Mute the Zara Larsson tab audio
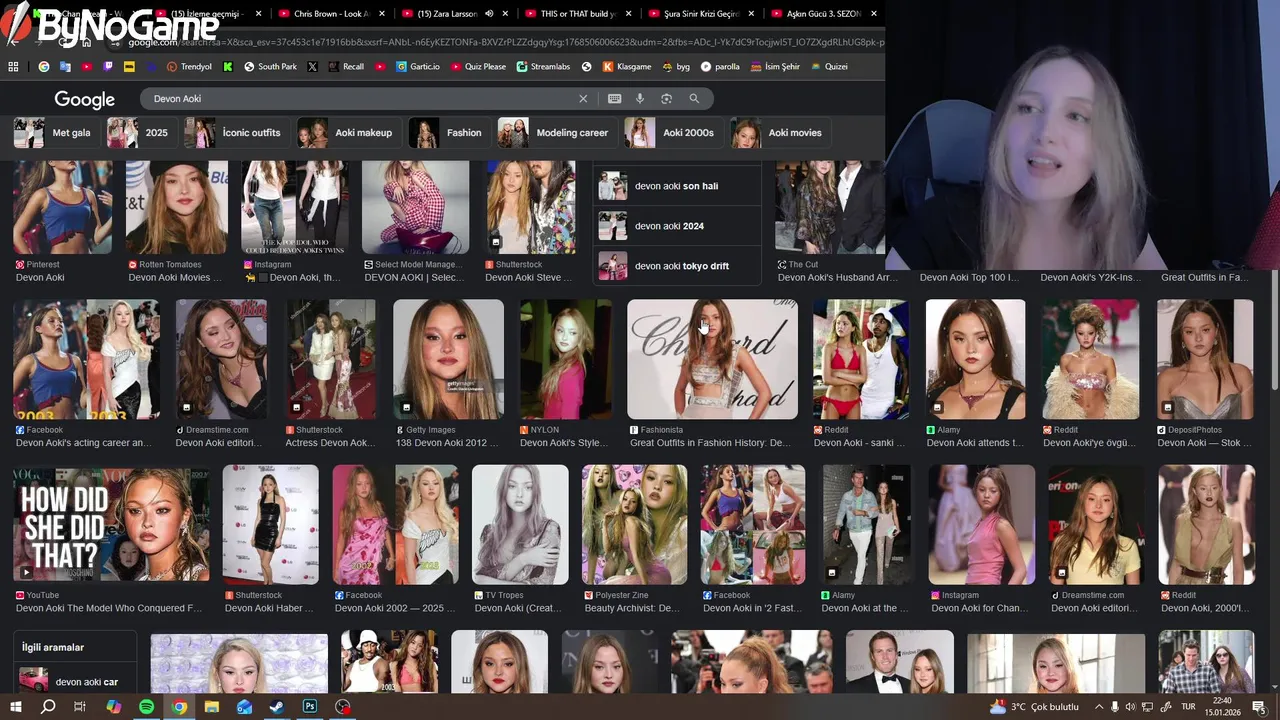Viewport: 1280px width, 720px height. click(489, 14)
